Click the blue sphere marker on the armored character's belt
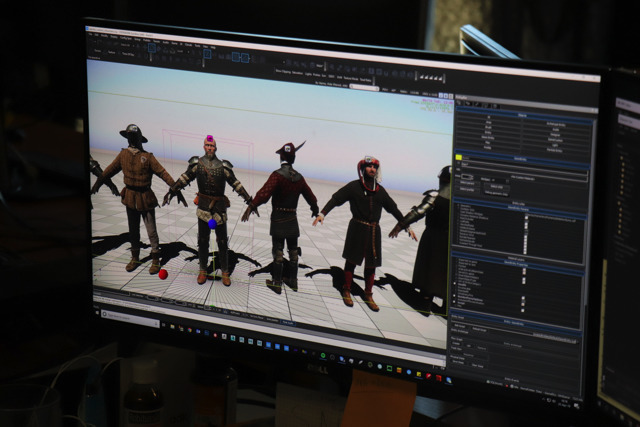The width and height of the screenshot is (640, 427). point(212,224)
